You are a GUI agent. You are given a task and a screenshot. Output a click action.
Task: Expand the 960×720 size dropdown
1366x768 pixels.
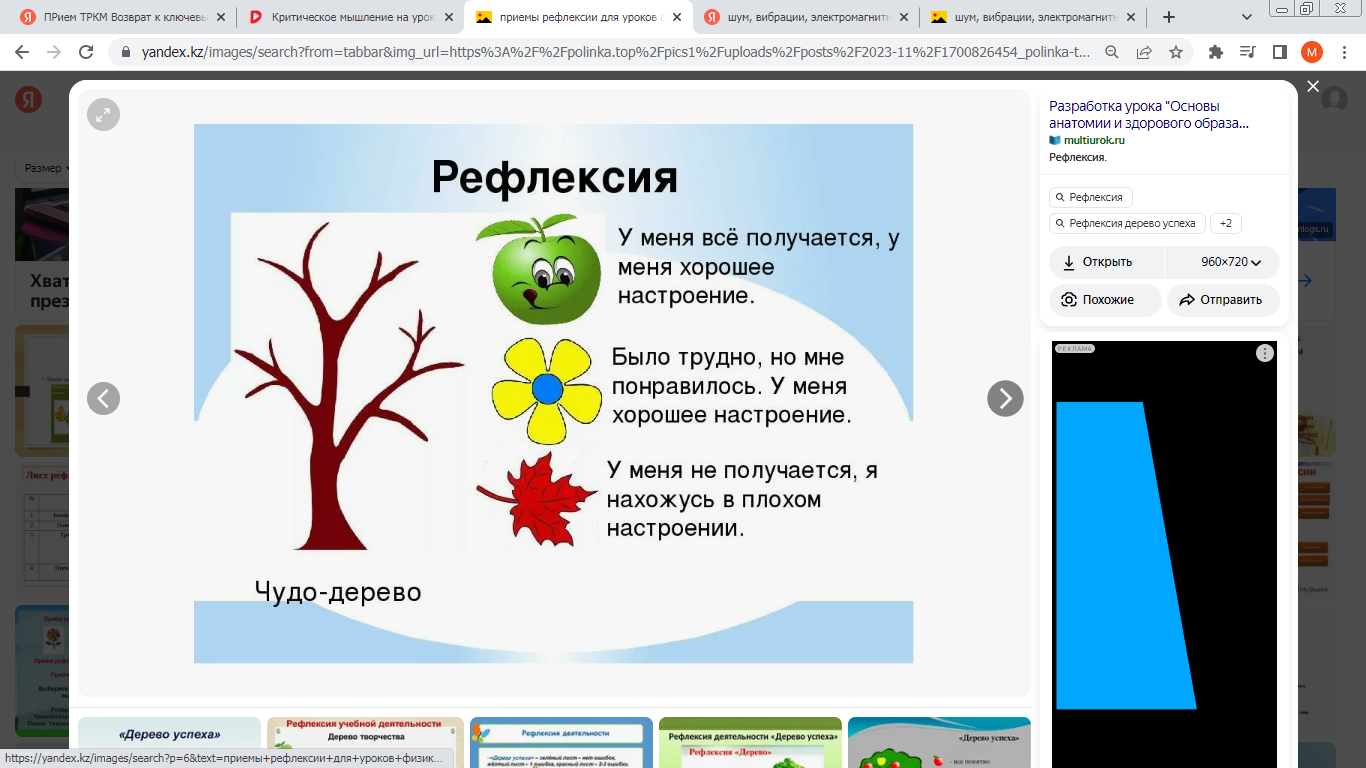click(x=1230, y=262)
